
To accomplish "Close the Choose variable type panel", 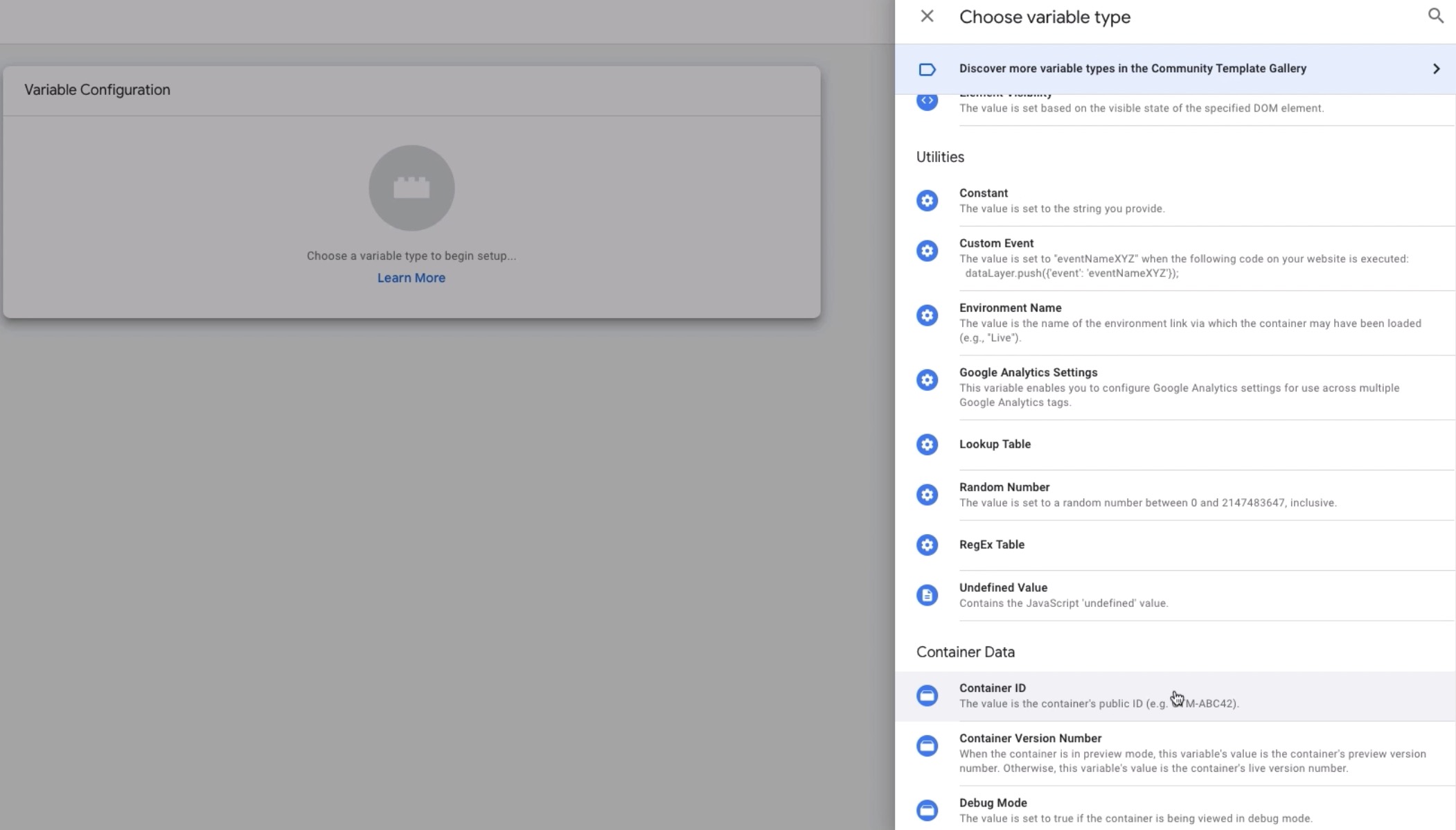I will pyautogui.click(x=927, y=16).
